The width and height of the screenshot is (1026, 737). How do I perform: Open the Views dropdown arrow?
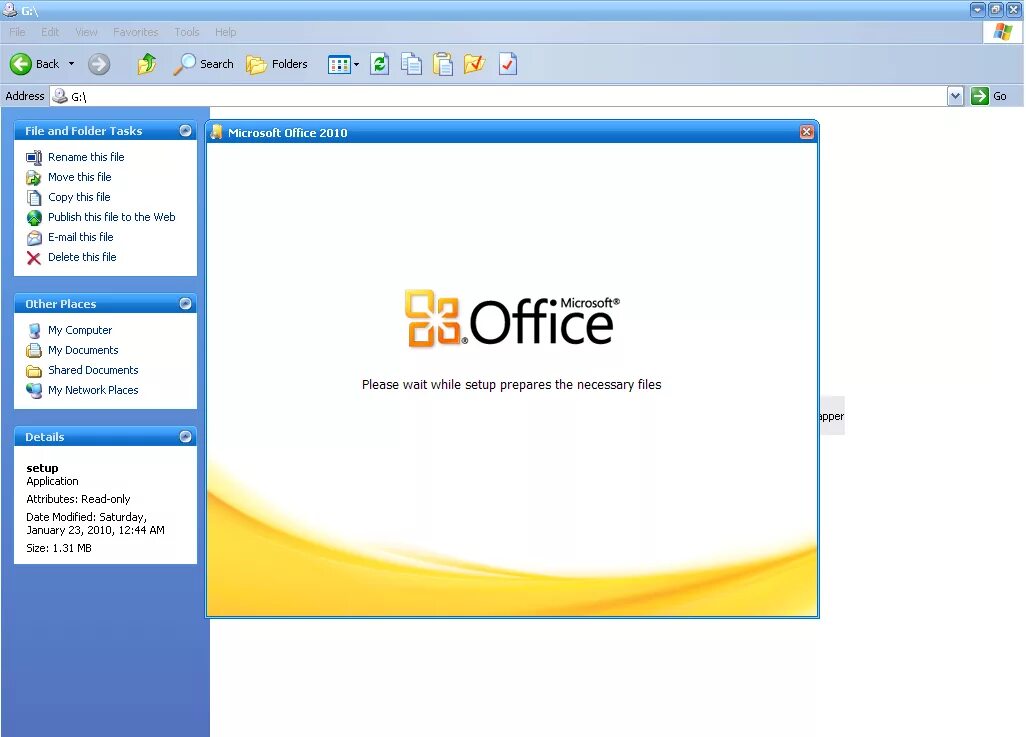[x=357, y=65]
